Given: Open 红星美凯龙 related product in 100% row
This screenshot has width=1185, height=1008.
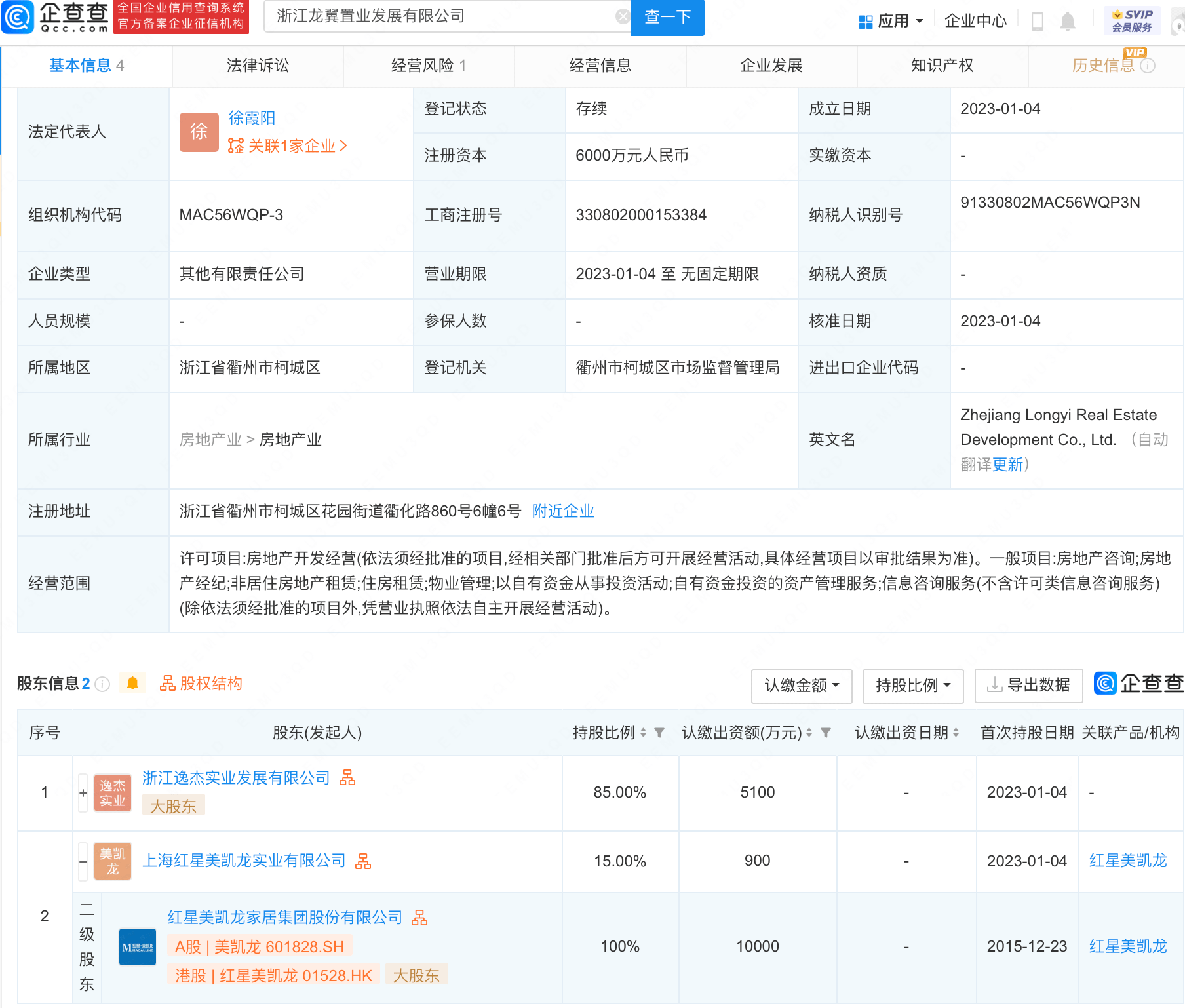Looking at the screenshot, I should click(x=1128, y=946).
